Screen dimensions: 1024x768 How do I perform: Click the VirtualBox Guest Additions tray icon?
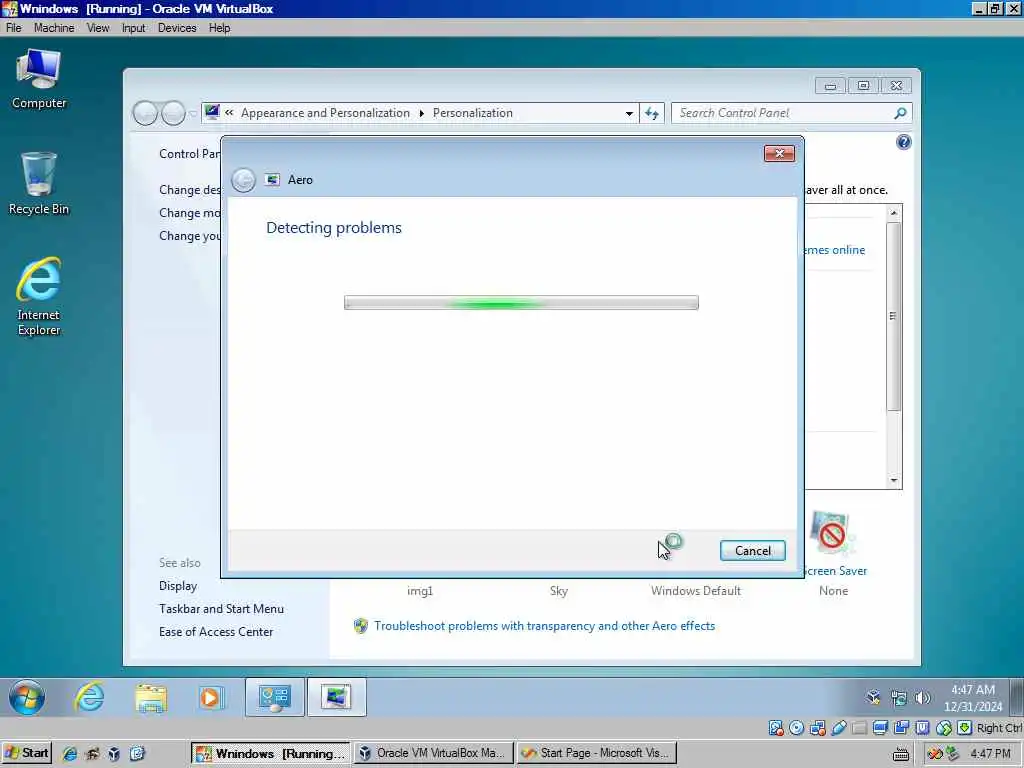[x=873, y=697]
